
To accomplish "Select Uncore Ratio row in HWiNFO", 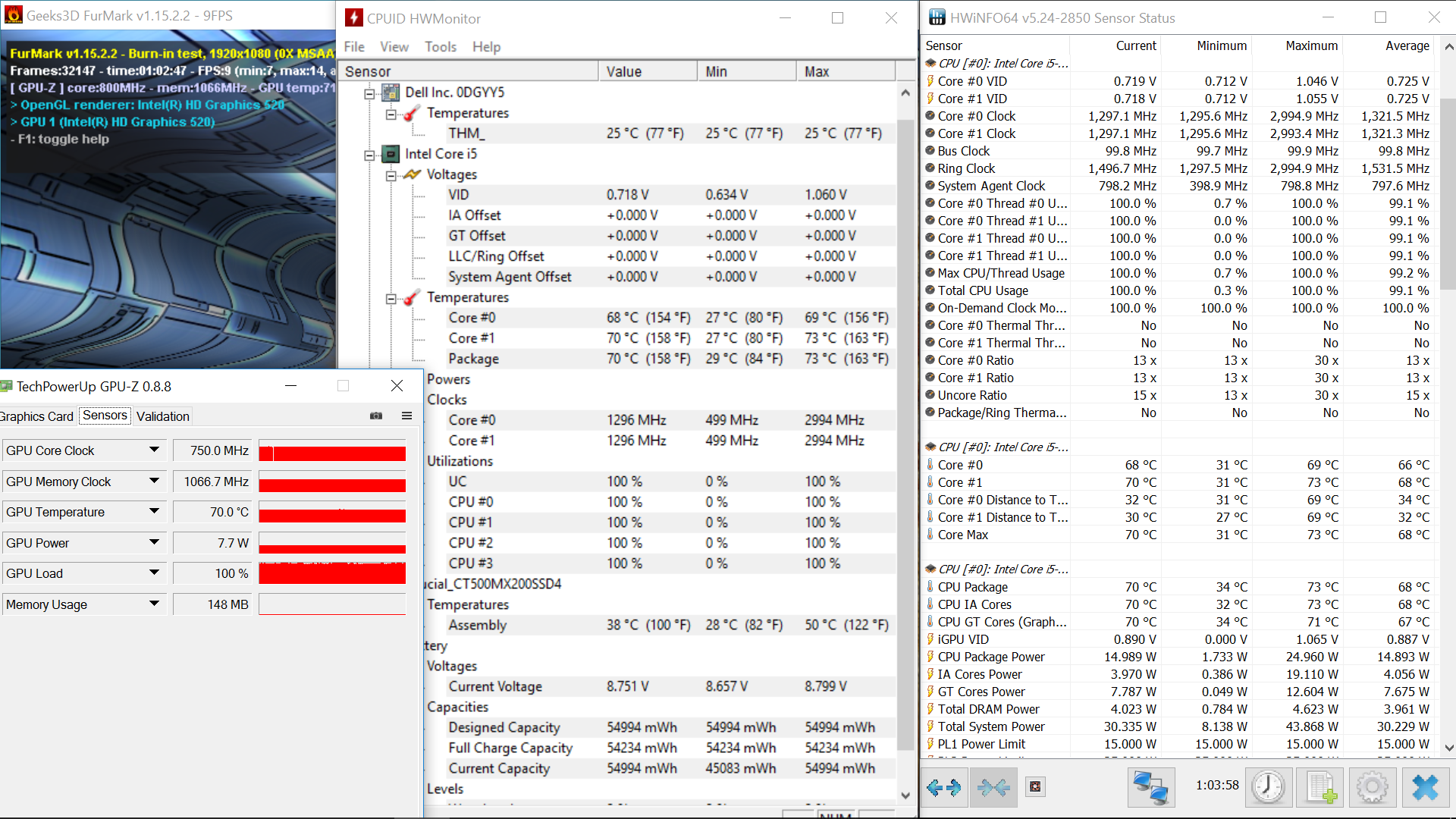I will click(x=1179, y=395).
